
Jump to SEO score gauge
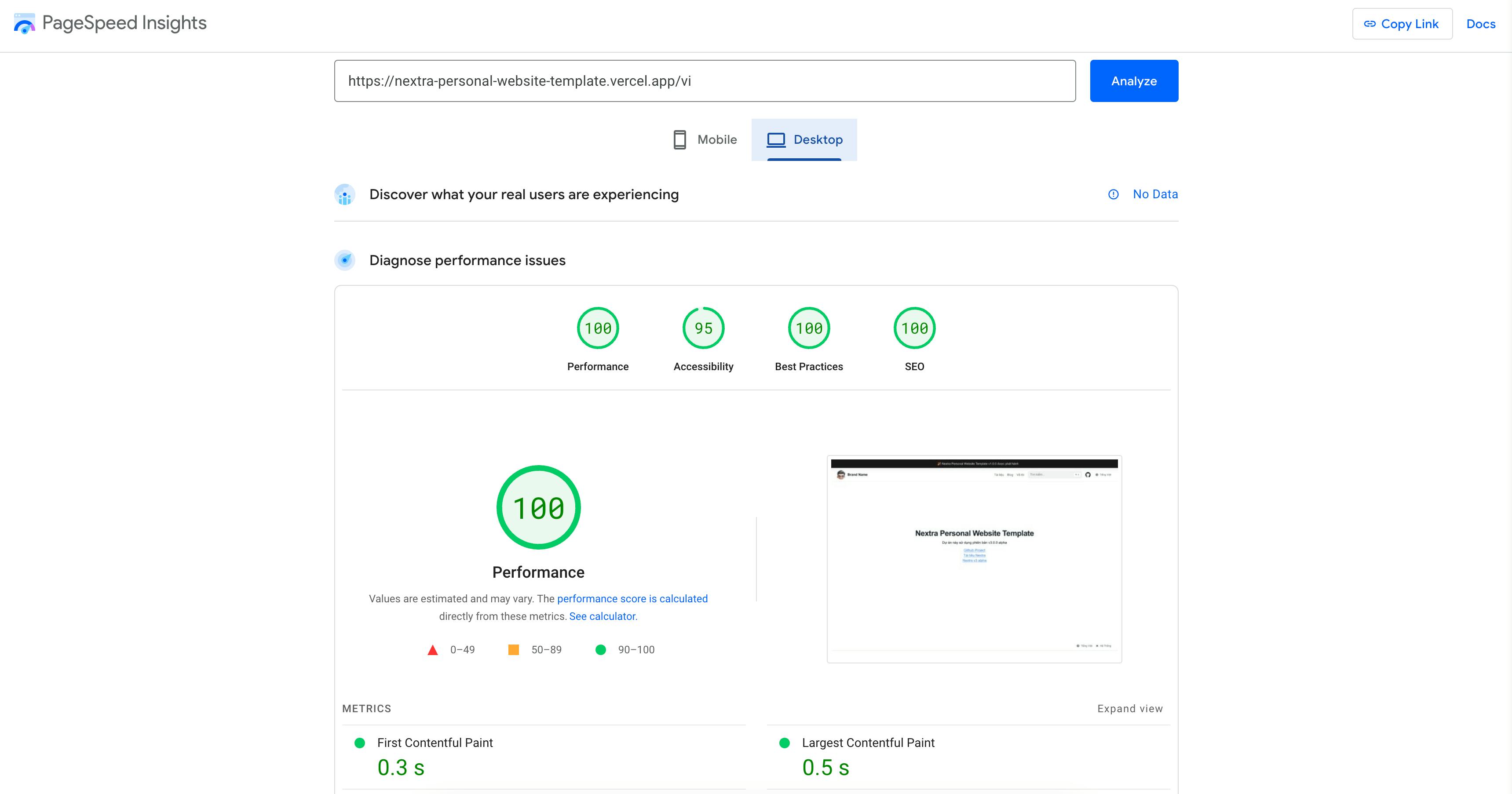click(x=914, y=328)
